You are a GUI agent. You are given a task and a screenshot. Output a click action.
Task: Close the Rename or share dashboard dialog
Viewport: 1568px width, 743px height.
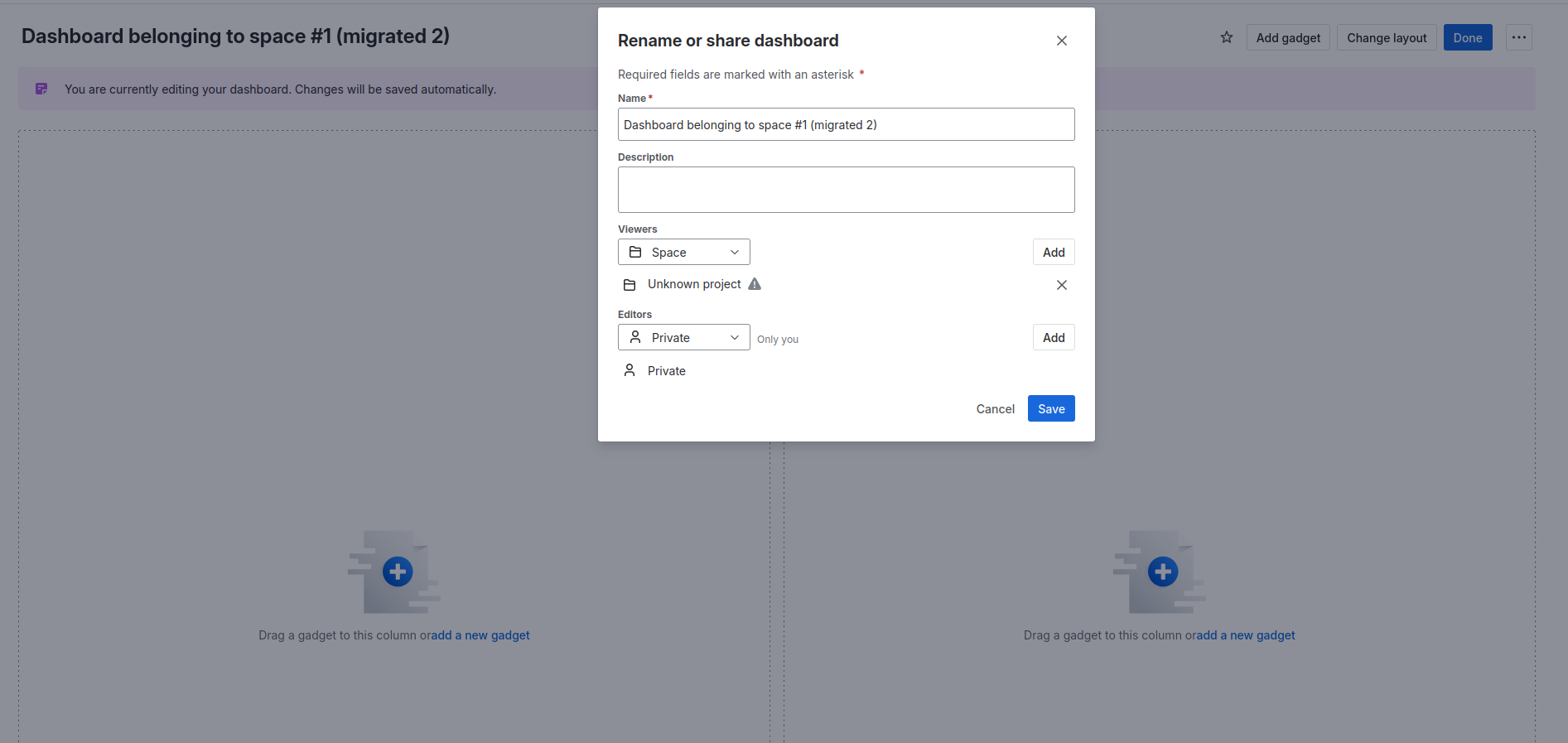1061,41
